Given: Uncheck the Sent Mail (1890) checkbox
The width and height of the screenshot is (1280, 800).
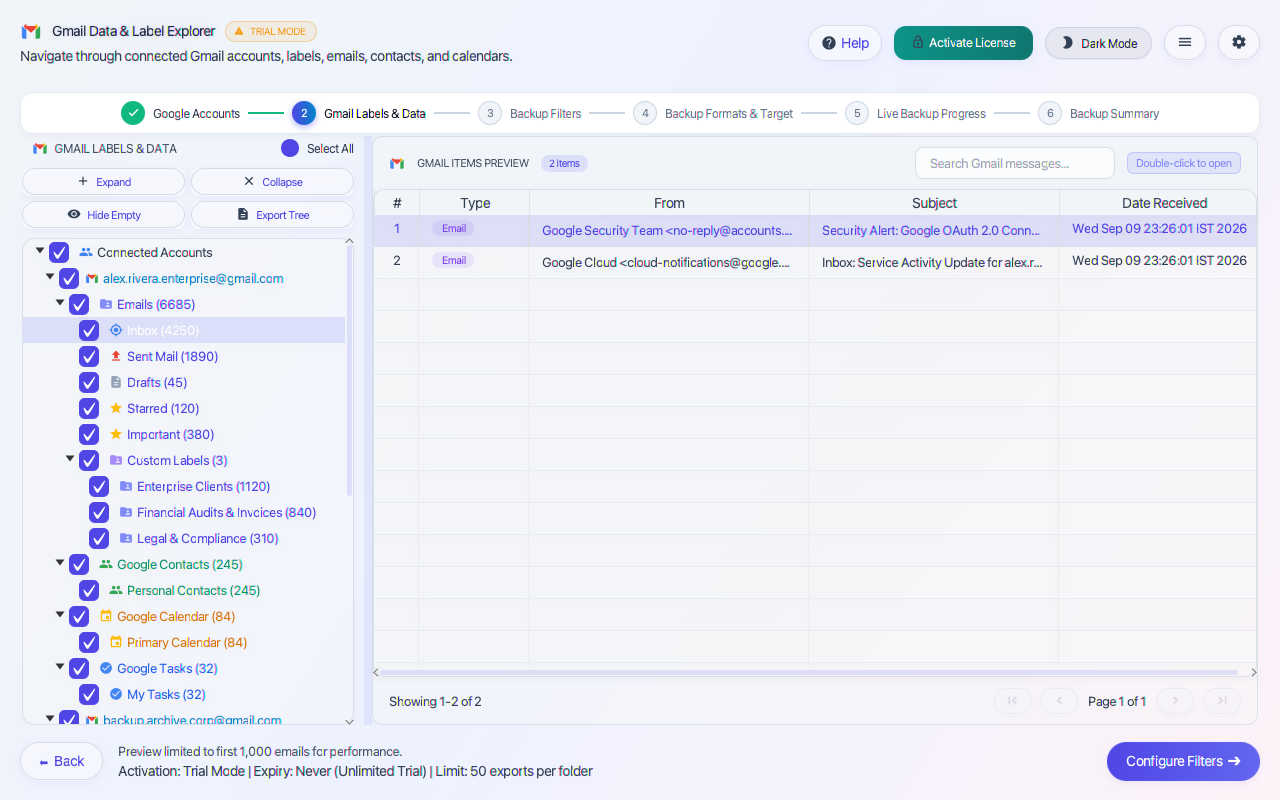Looking at the screenshot, I should pyautogui.click(x=89, y=356).
